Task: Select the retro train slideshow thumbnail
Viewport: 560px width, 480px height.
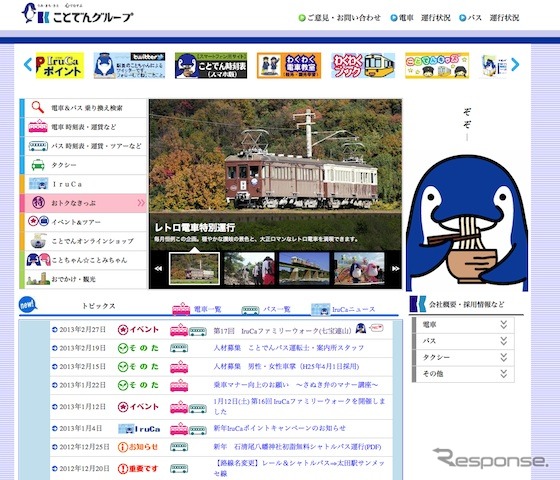Action: click(194, 269)
